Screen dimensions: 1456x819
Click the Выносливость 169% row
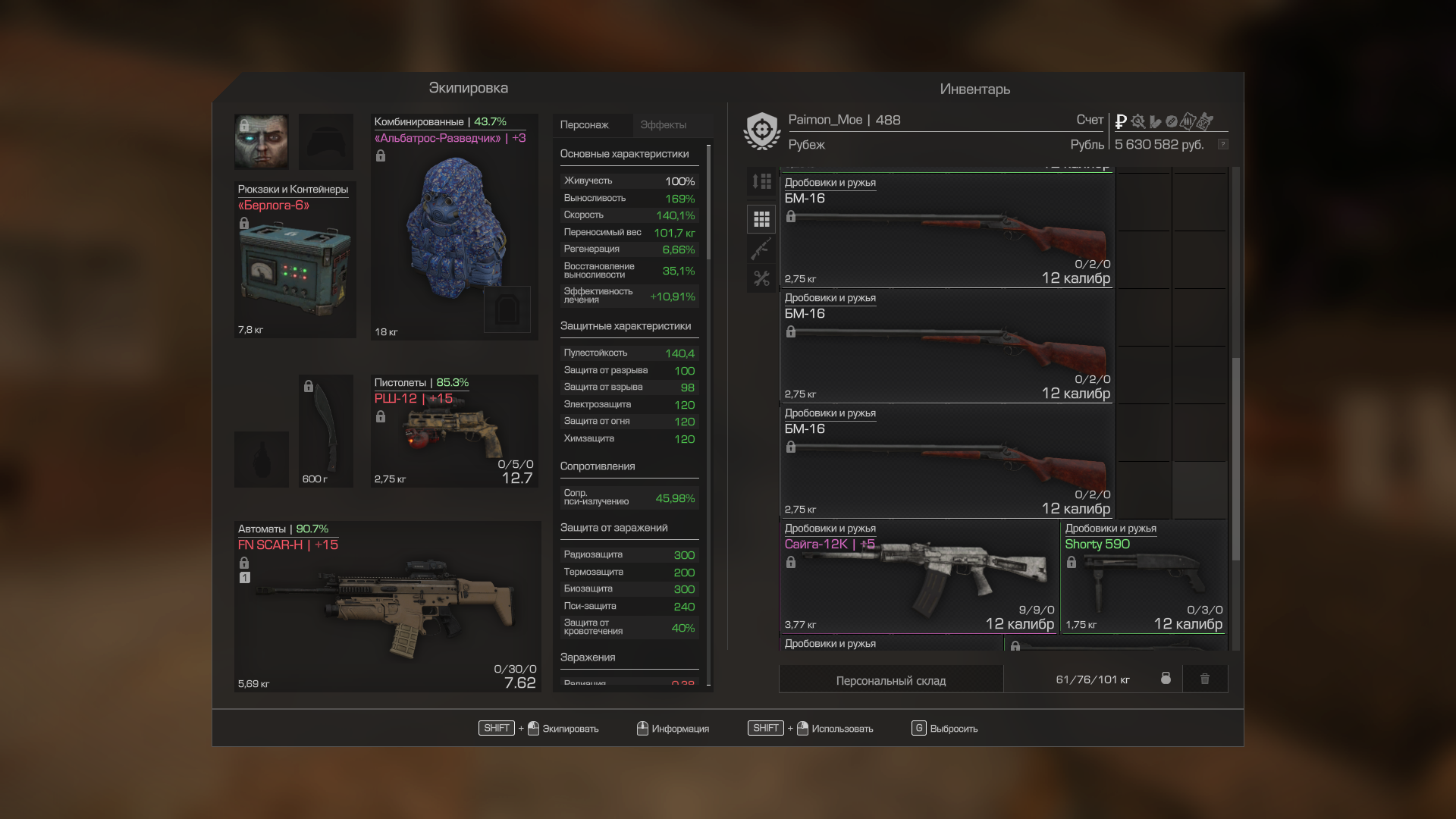click(x=629, y=199)
